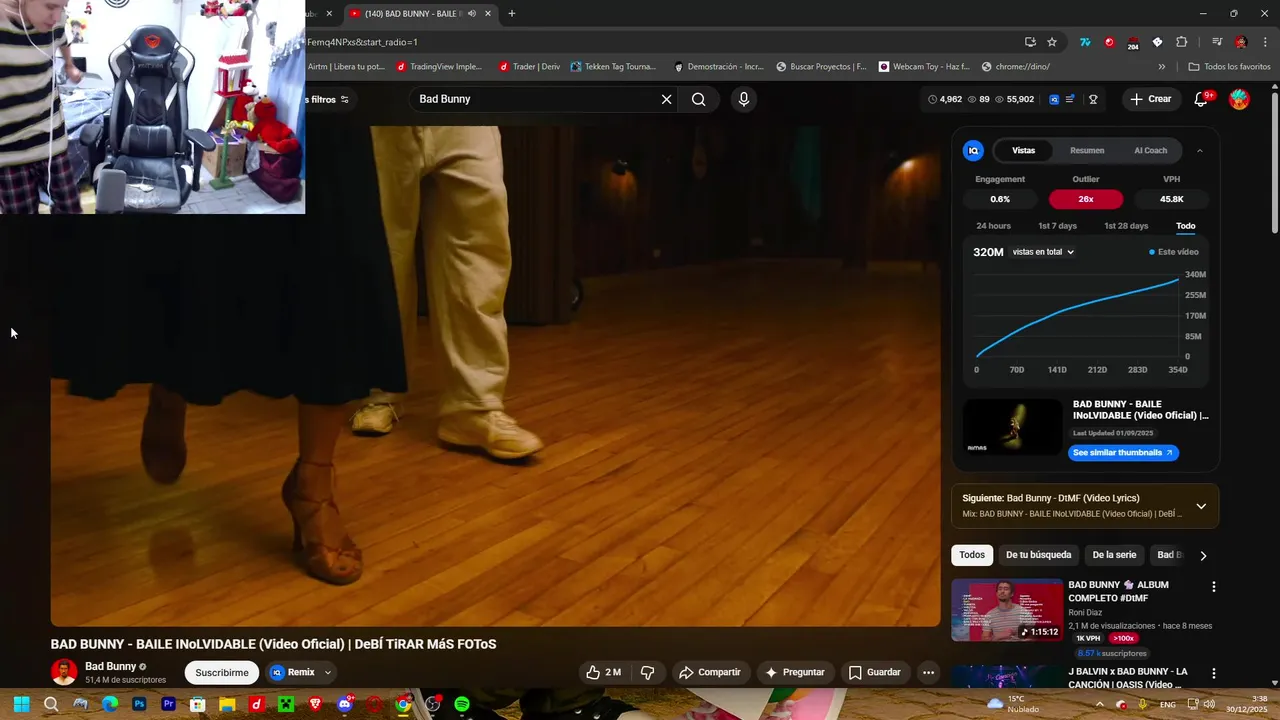Select the De tu búsqueda chip
1280x720 pixels.
point(1038,555)
